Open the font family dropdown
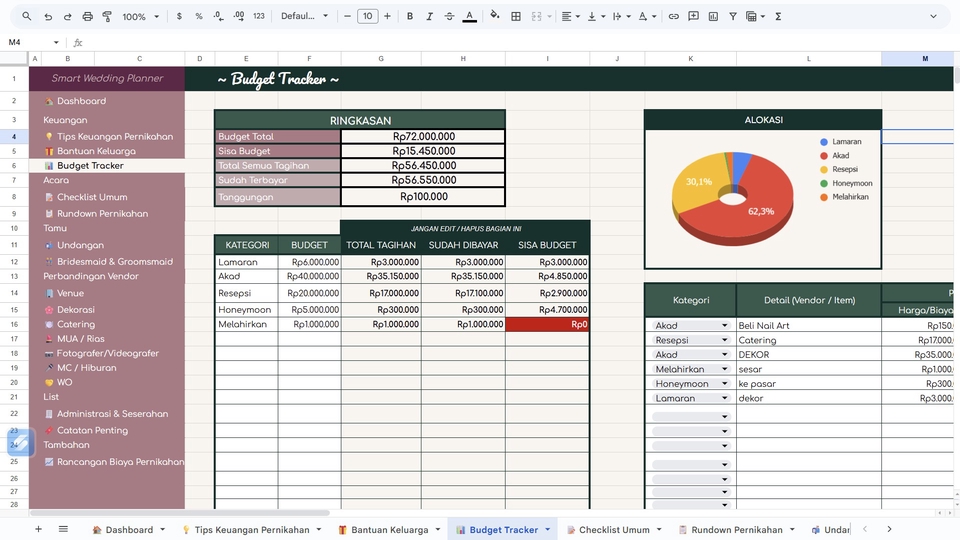Screen dimensions: 960x540 [304, 16]
